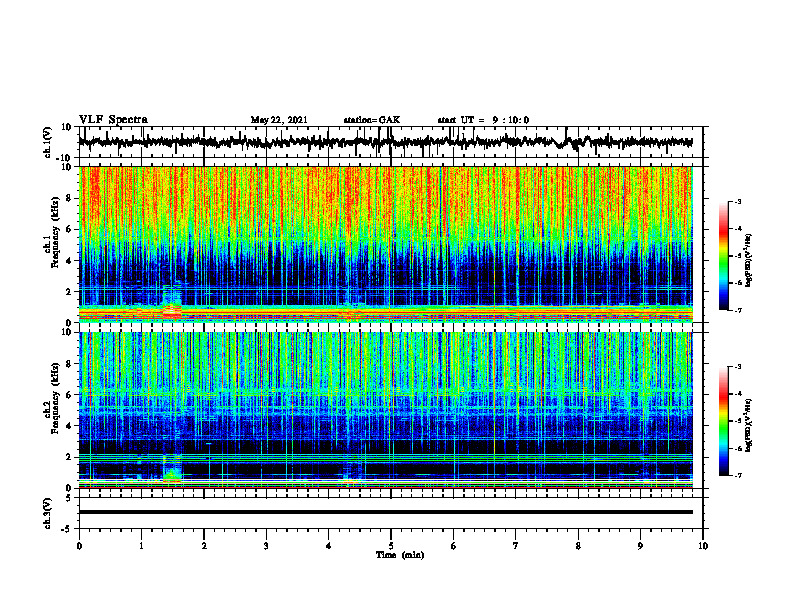The image size is (792, 612).
Task: Click time axis tick label "7"
Action: click(x=516, y=546)
